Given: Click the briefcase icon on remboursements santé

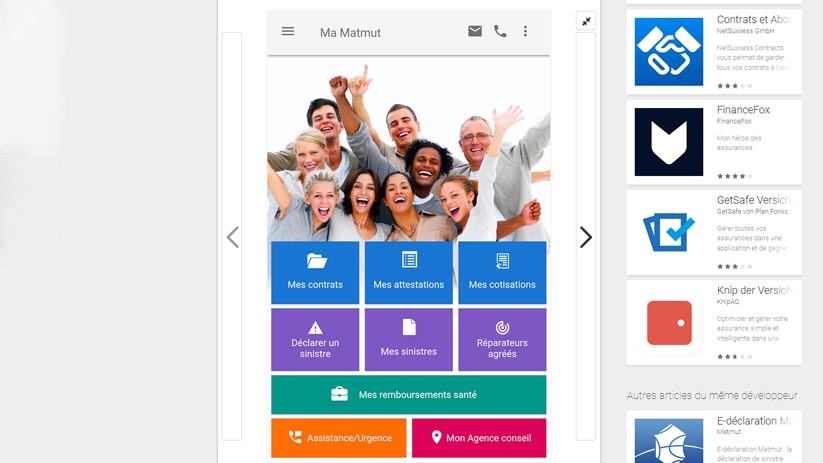Looking at the screenshot, I should [x=339, y=394].
